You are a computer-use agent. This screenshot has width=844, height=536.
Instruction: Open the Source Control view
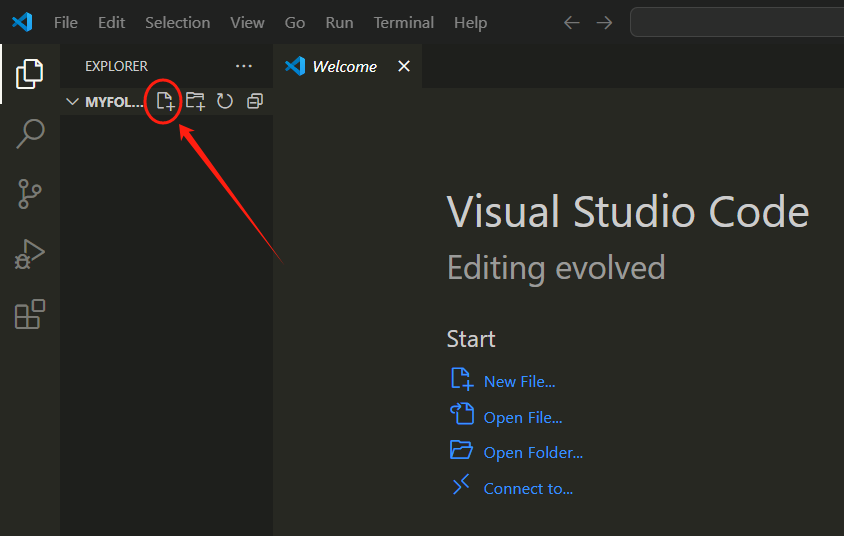[30, 194]
